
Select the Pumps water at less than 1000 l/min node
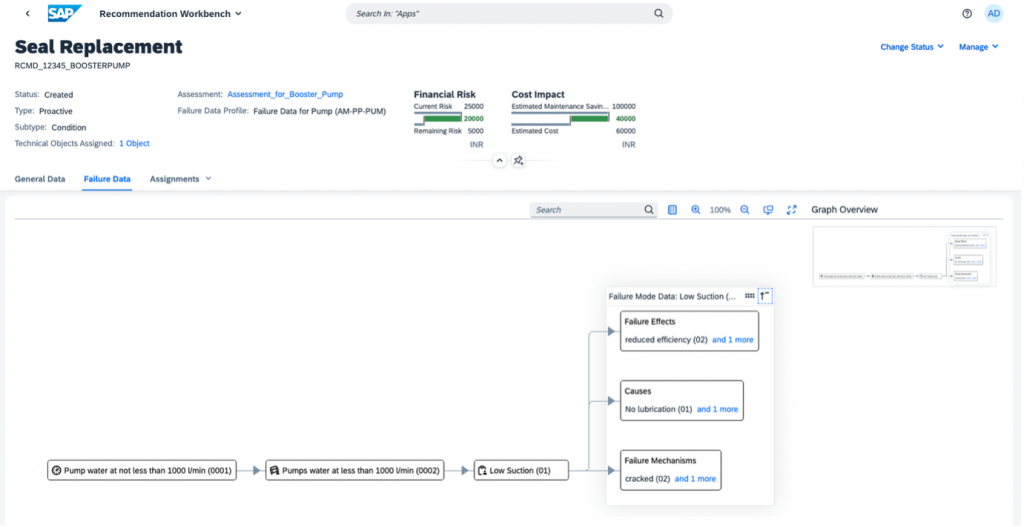click(x=355, y=470)
